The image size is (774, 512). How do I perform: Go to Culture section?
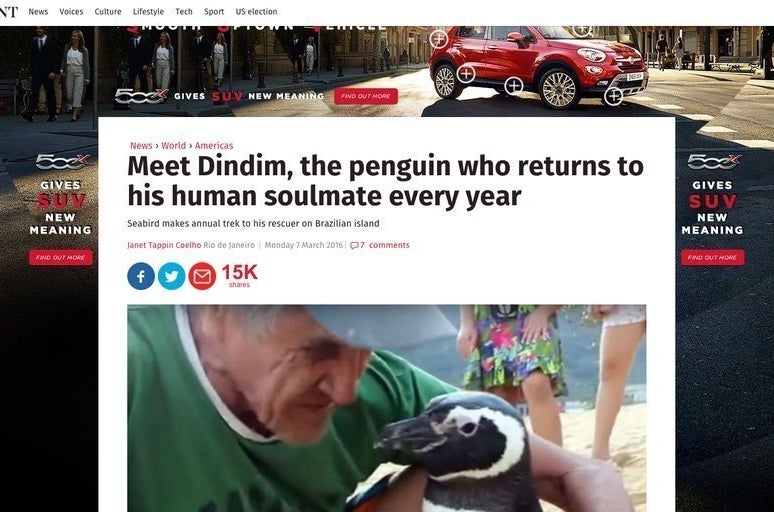pos(108,11)
